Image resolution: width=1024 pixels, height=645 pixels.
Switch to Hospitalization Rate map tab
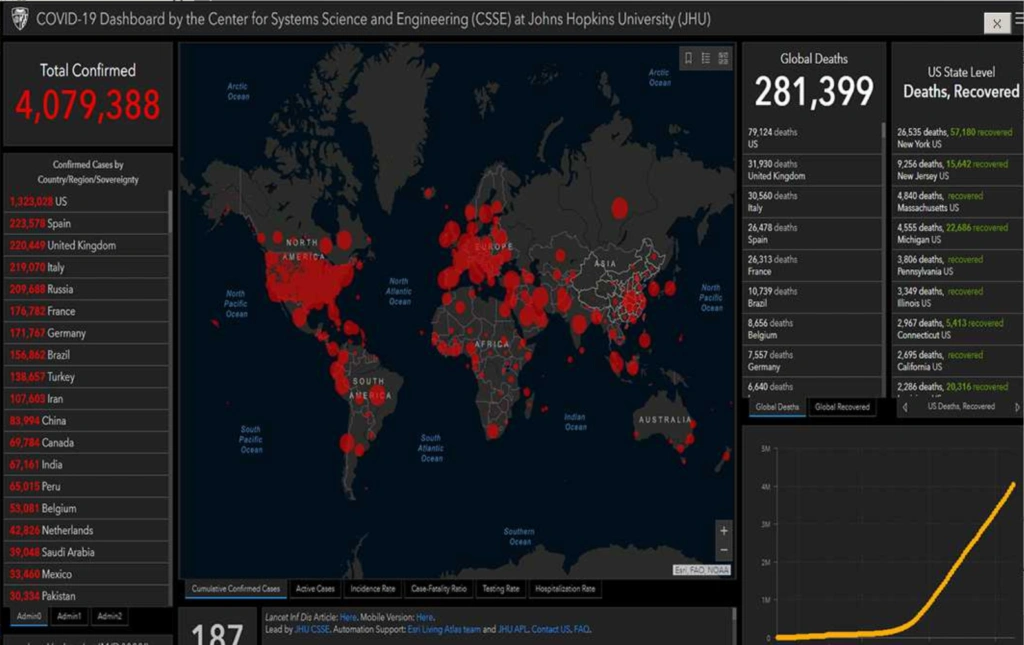565,589
